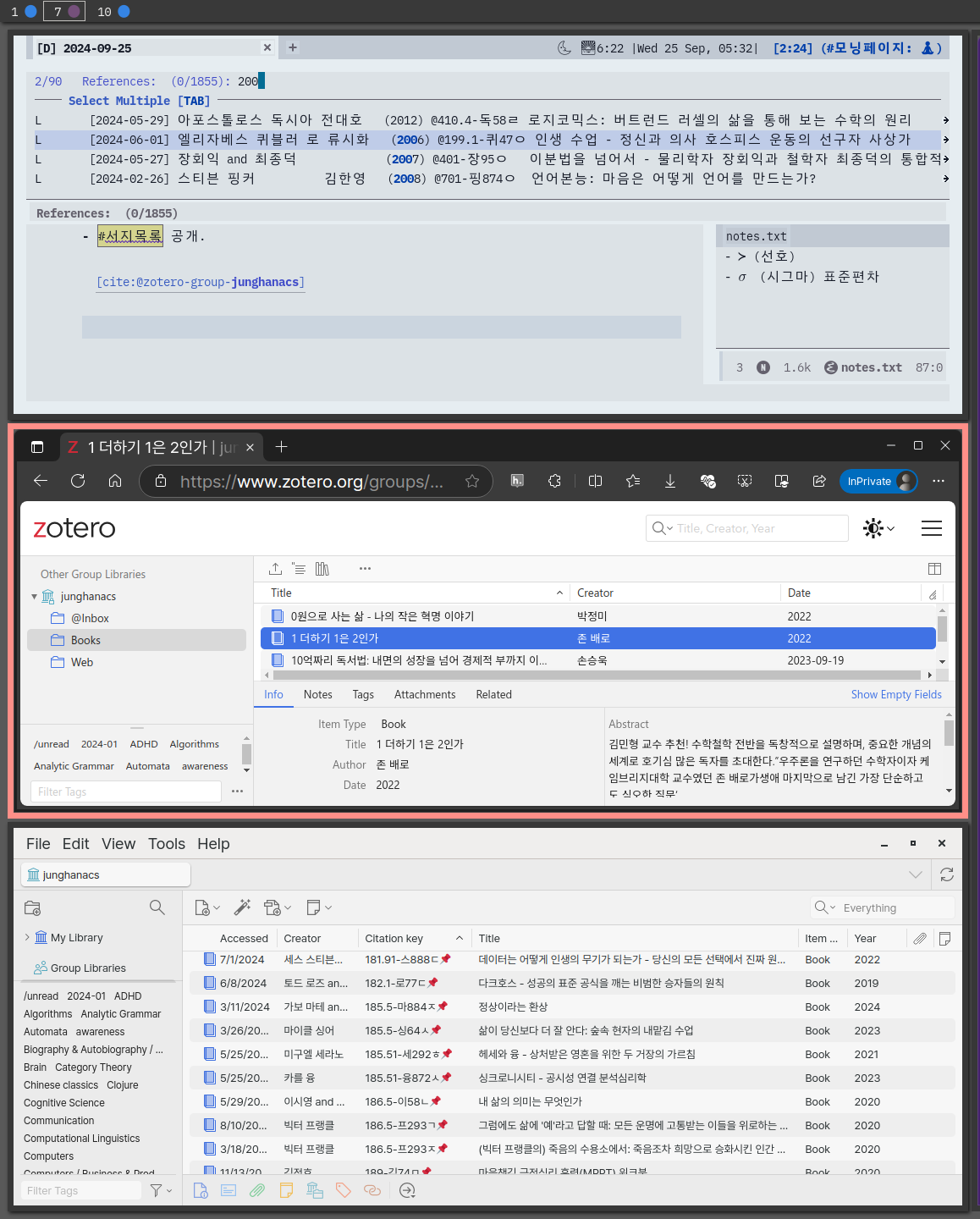Click New Collection icon in Zotero desktop
The width and height of the screenshot is (980, 1219).
click(x=33, y=907)
